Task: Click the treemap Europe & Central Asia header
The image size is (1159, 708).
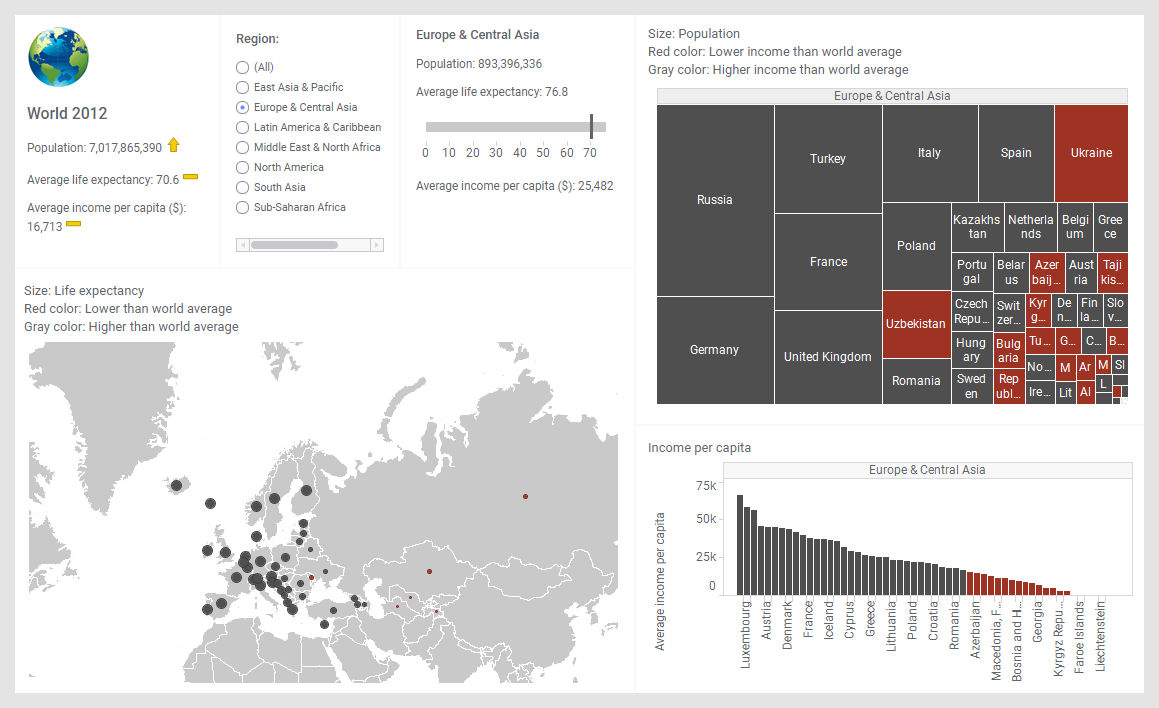Action: tap(892, 96)
